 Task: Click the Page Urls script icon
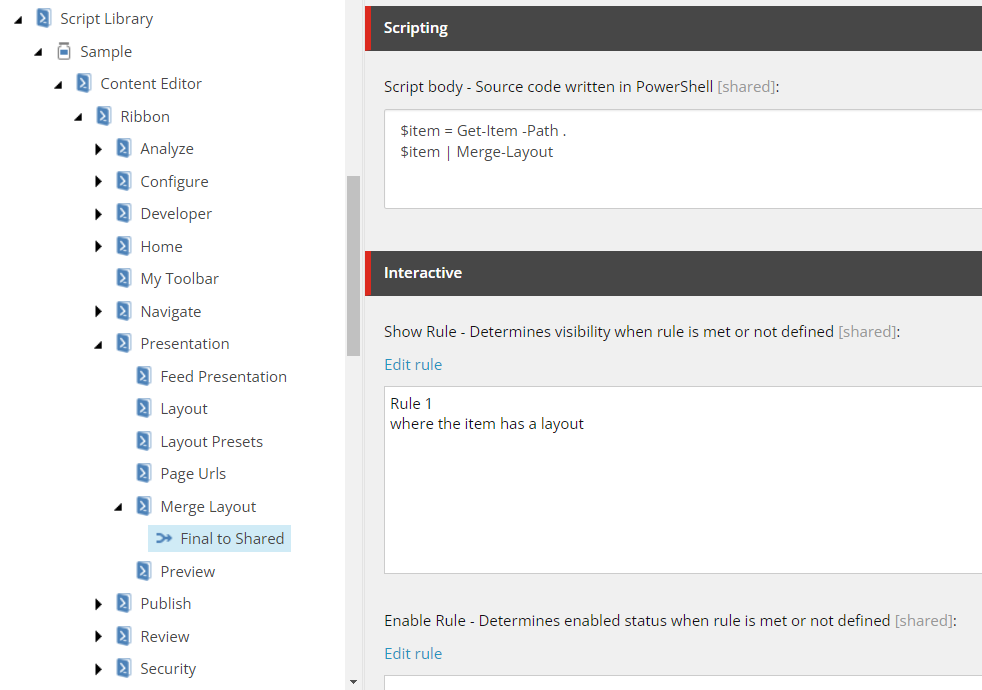(143, 473)
